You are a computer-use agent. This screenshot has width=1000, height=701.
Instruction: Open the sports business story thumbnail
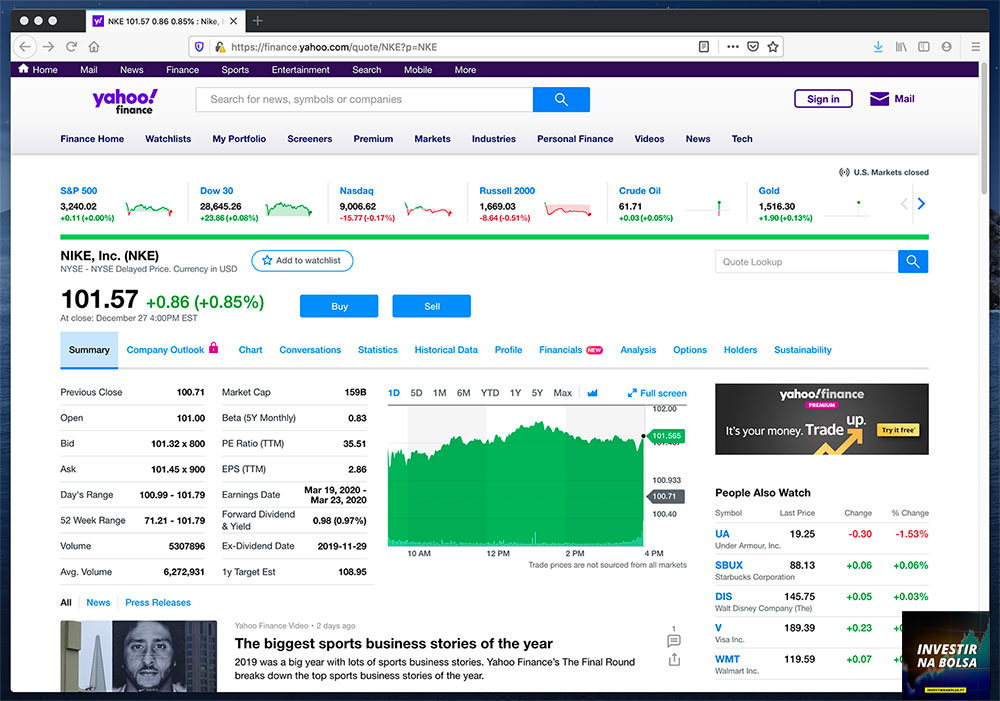coord(138,656)
